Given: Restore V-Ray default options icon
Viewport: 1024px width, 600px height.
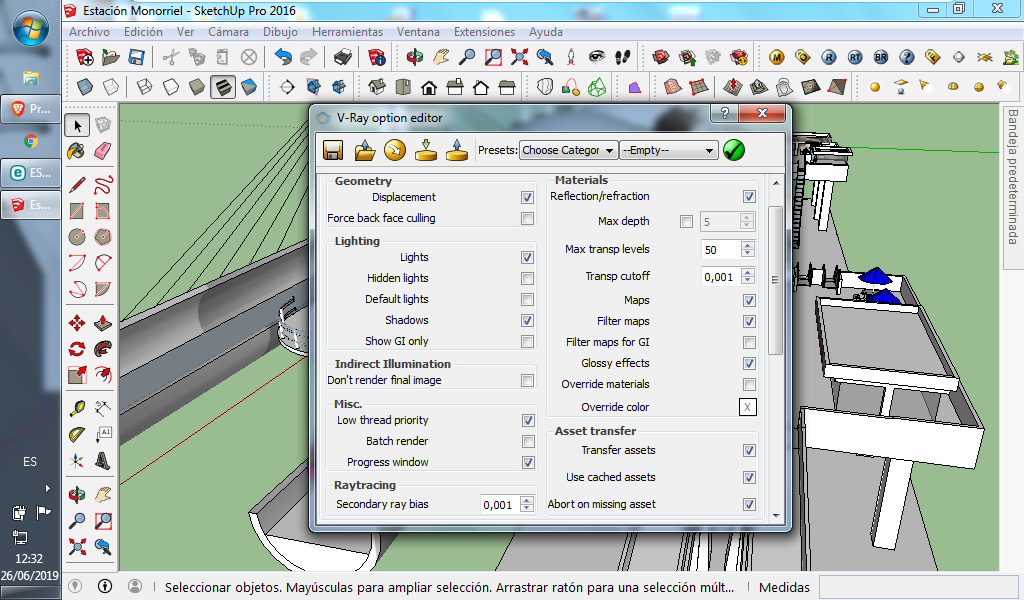Looking at the screenshot, I should pos(395,150).
